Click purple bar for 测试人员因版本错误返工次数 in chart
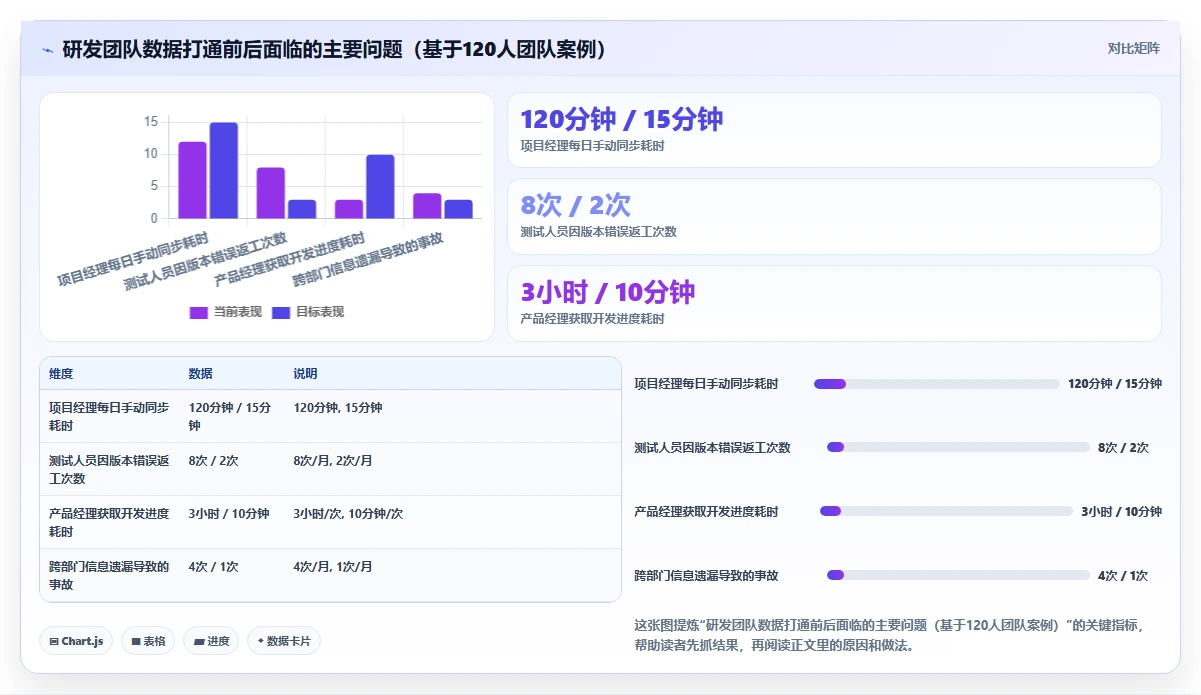This screenshot has width=1201, height=695. [x=271, y=193]
